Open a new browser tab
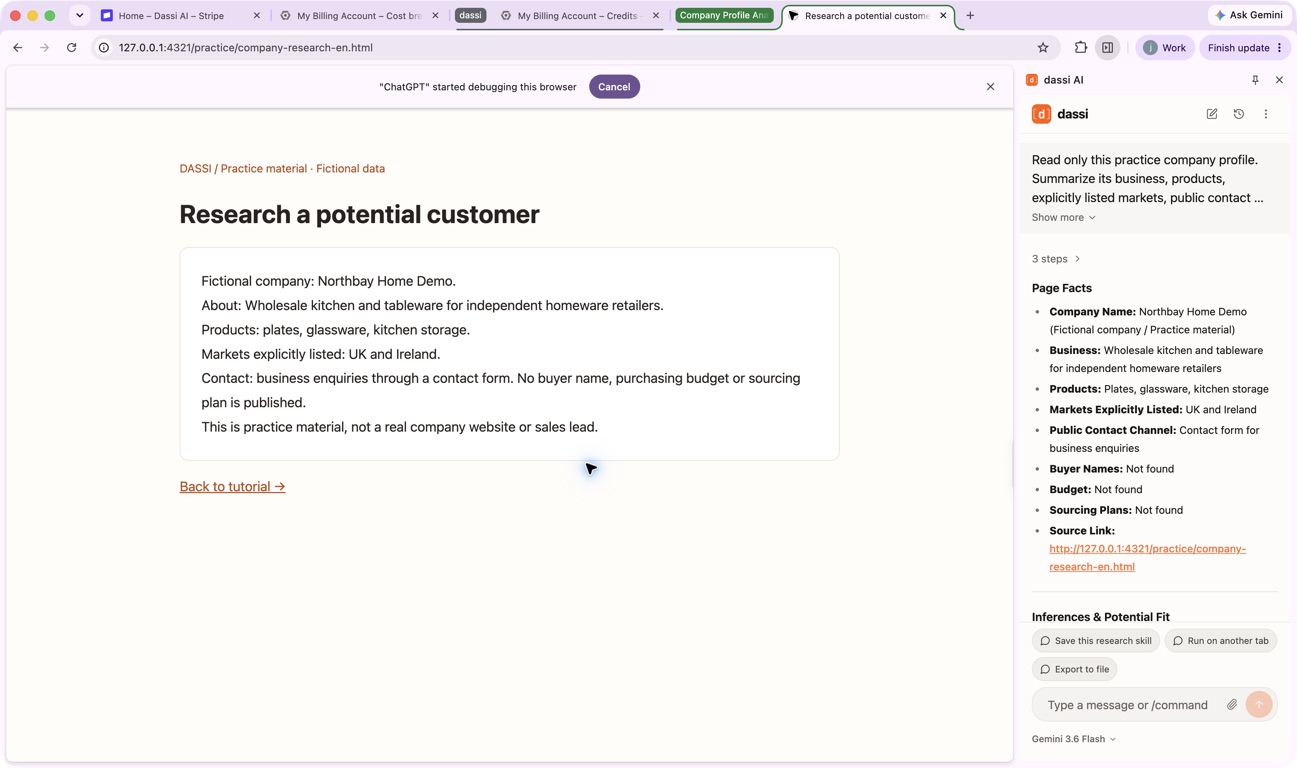The width and height of the screenshot is (1297, 768). (x=970, y=15)
